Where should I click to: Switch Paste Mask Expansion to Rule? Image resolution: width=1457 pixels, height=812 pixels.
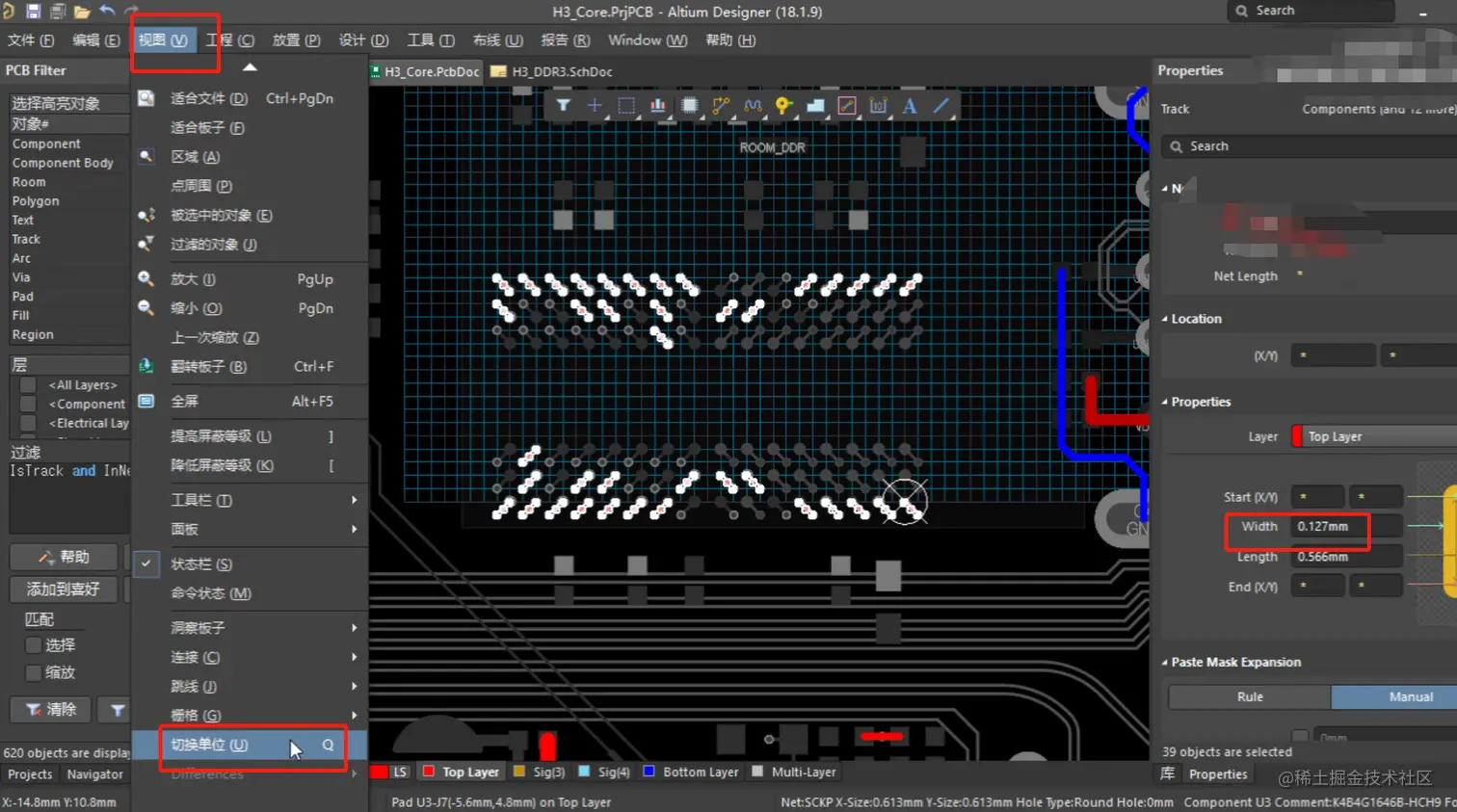click(1250, 696)
